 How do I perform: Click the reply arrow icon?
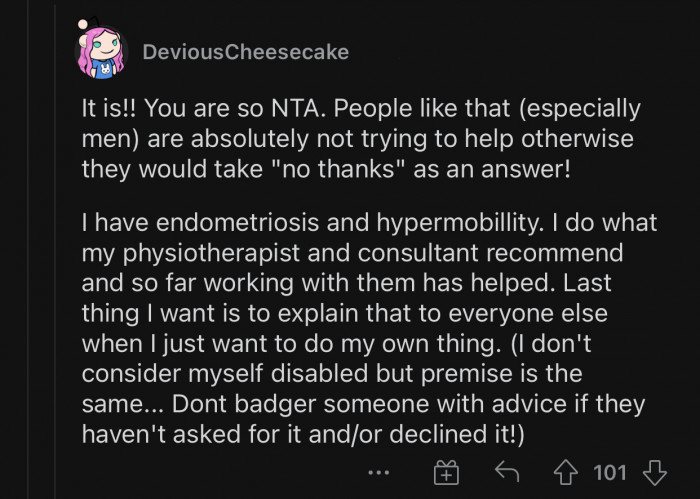(509, 471)
